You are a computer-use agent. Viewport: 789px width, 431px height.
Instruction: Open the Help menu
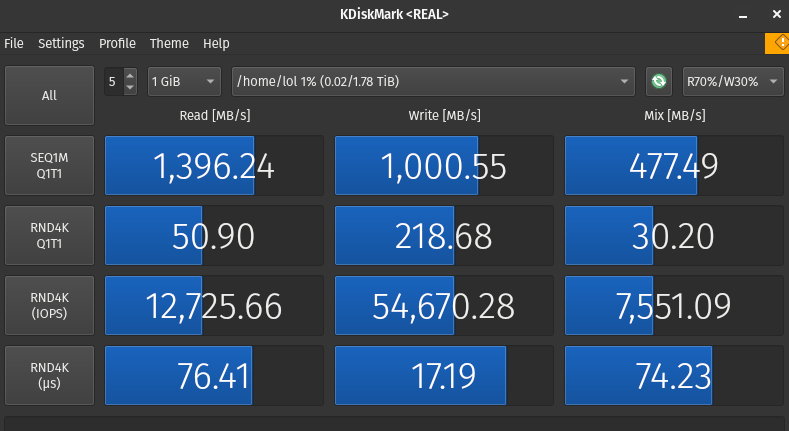pyautogui.click(x=216, y=44)
